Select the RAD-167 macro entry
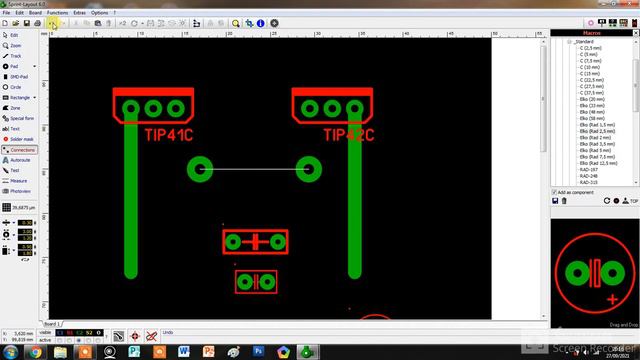 pyautogui.click(x=589, y=169)
